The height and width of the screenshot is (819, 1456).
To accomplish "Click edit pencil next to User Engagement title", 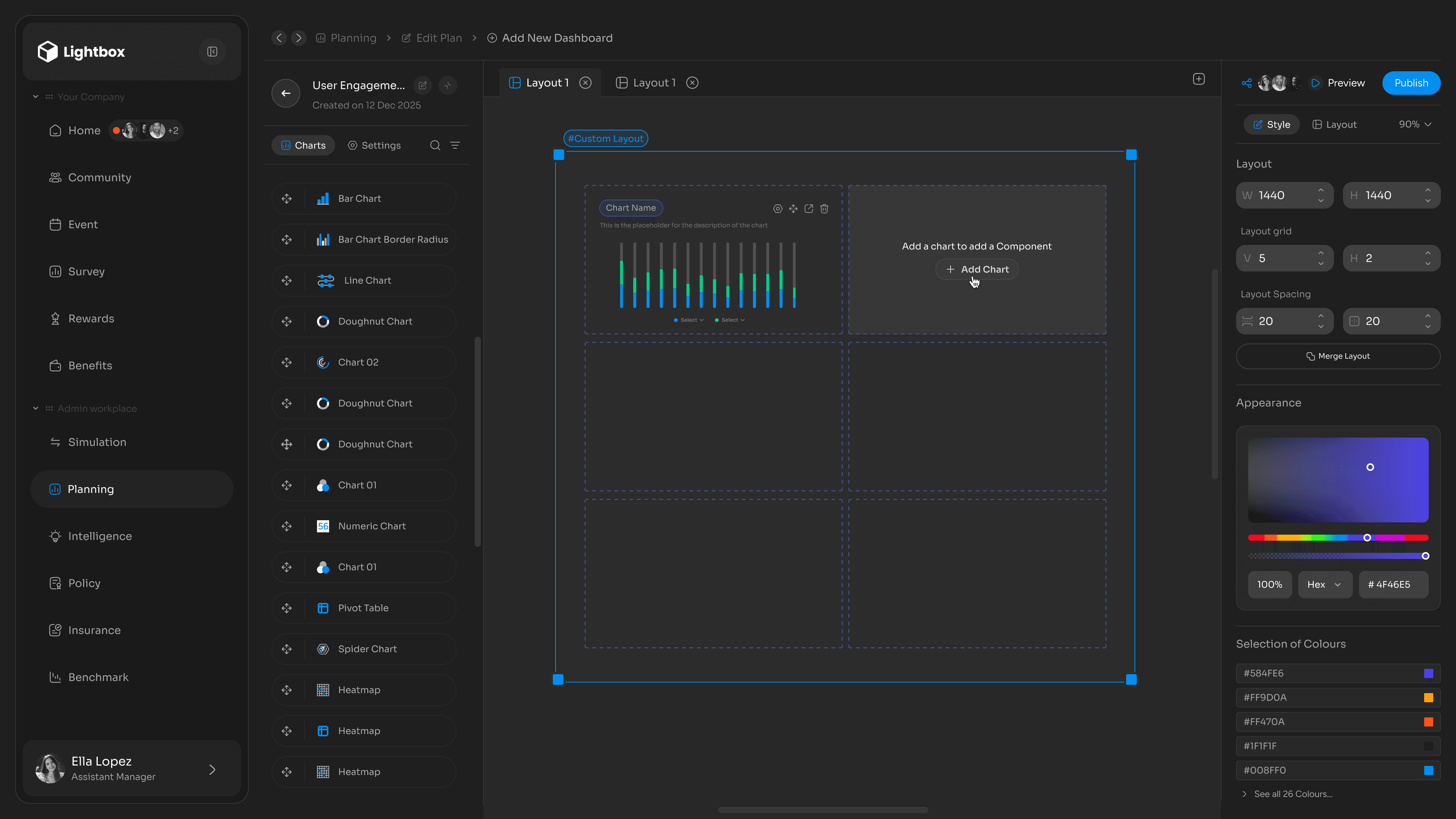I will 422,85.
